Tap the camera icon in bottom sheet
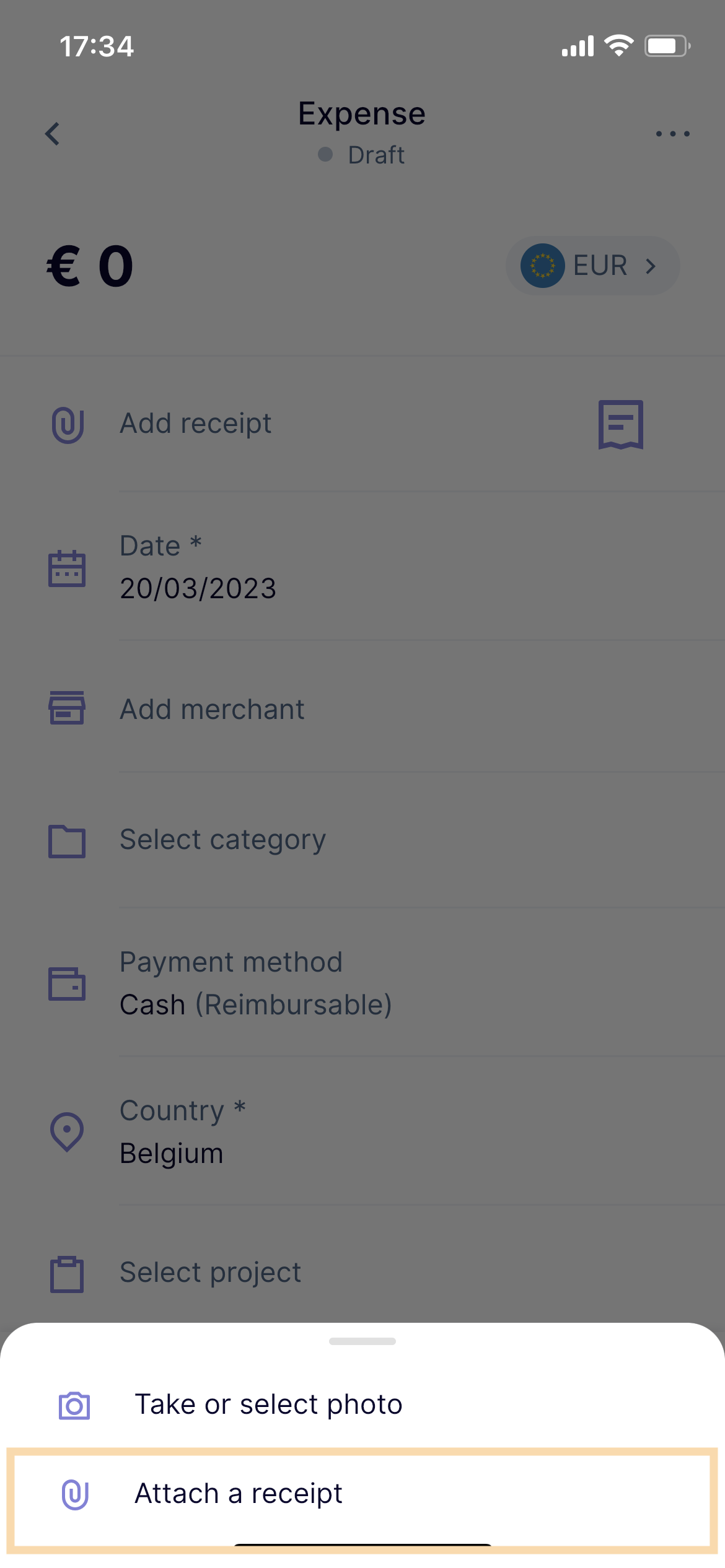The height and width of the screenshot is (1568, 725). pyautogui.click(x=74, y=1405)
